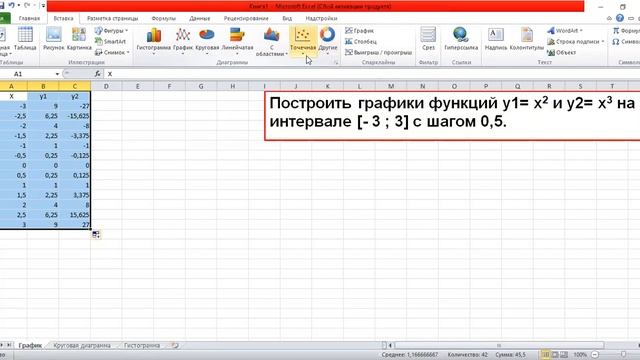Switch to the Разметка страницы tab
The width and height of the screenshot is (640, 360).
[x=113, y=18]
